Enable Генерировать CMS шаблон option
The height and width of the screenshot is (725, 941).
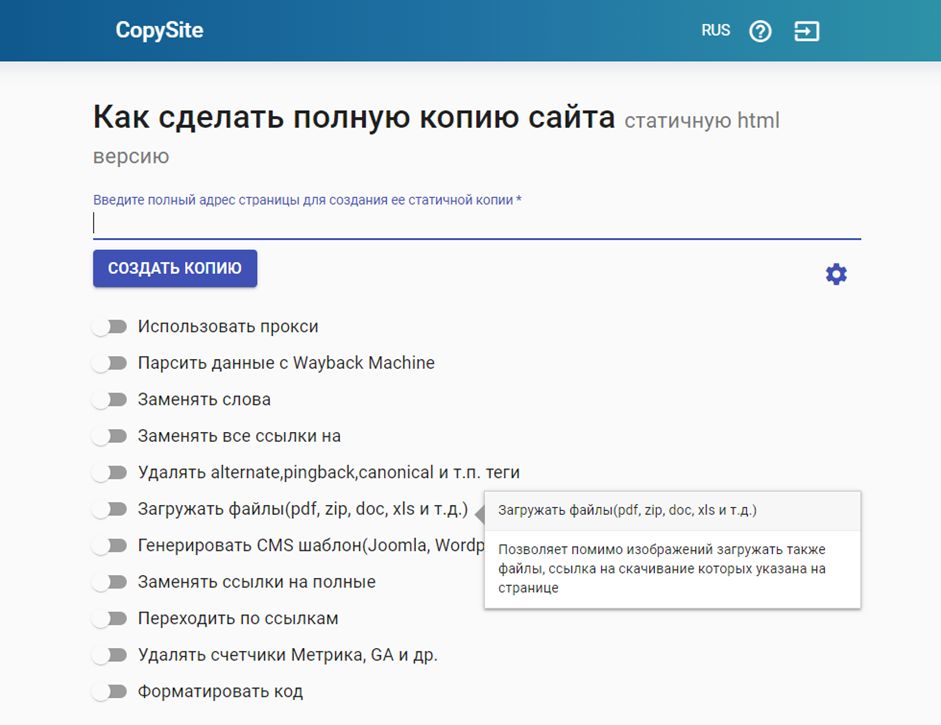(109, 545)
